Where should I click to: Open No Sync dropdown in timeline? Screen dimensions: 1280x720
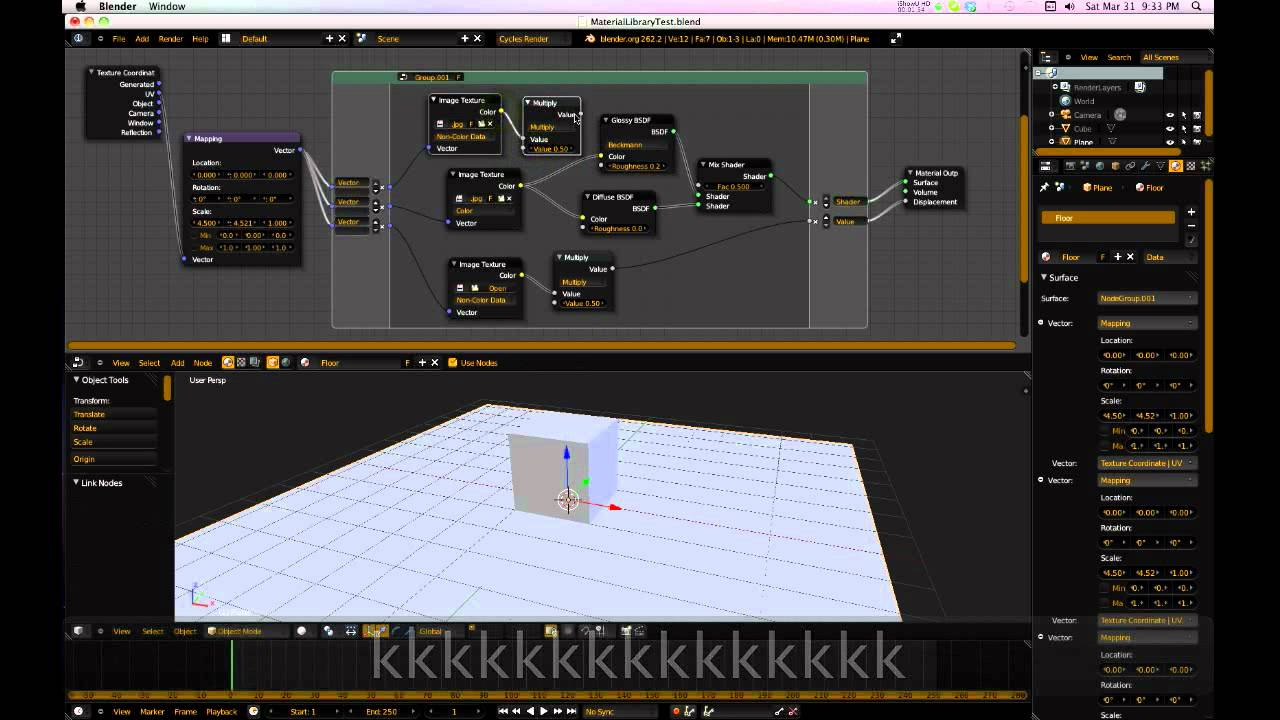(x=622, y=711)
